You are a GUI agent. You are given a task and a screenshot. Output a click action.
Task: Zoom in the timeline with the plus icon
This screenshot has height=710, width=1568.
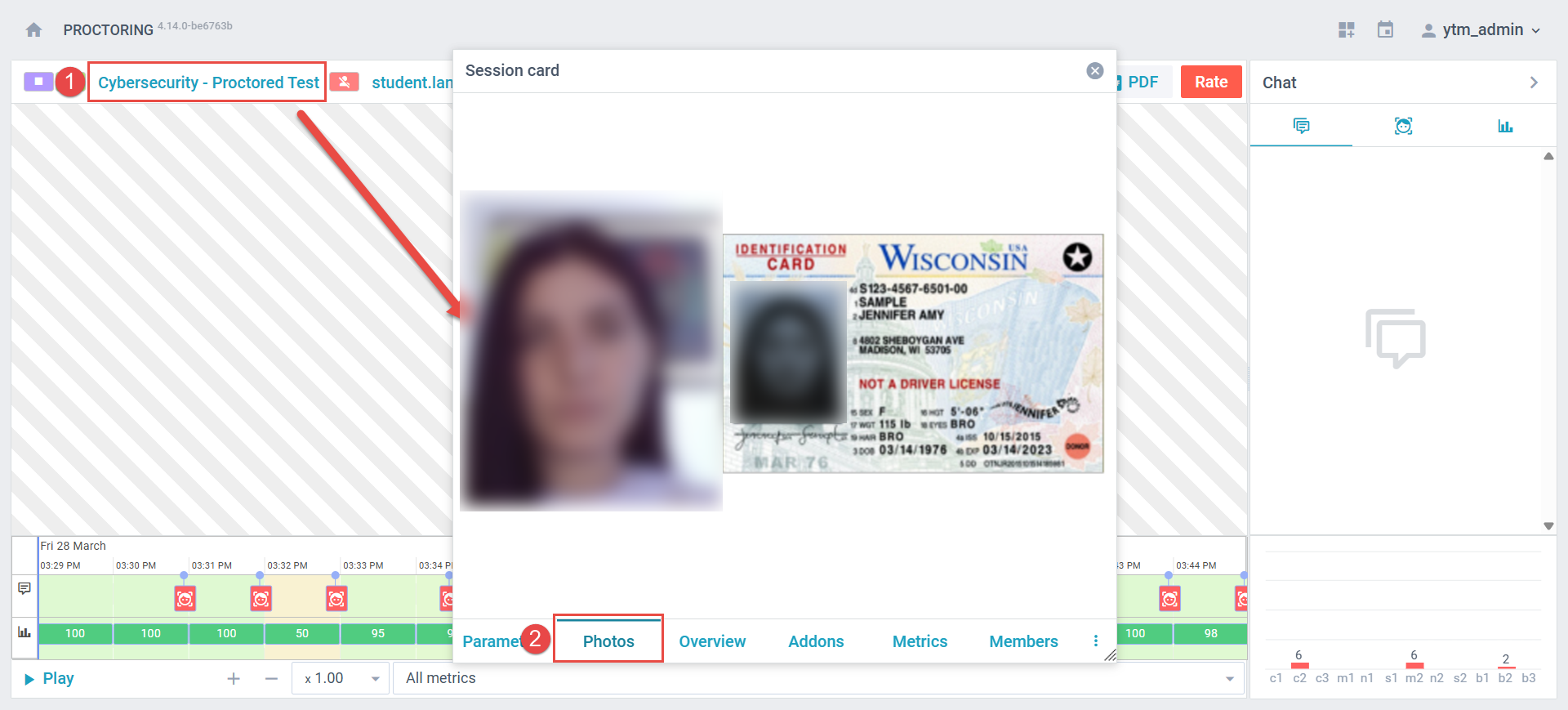pos(234,679)
